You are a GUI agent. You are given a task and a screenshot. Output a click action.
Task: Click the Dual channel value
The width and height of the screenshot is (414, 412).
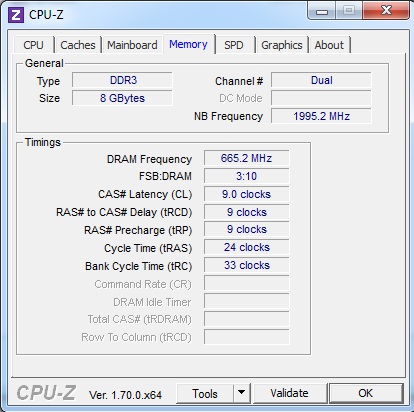(x=321, y=80)
